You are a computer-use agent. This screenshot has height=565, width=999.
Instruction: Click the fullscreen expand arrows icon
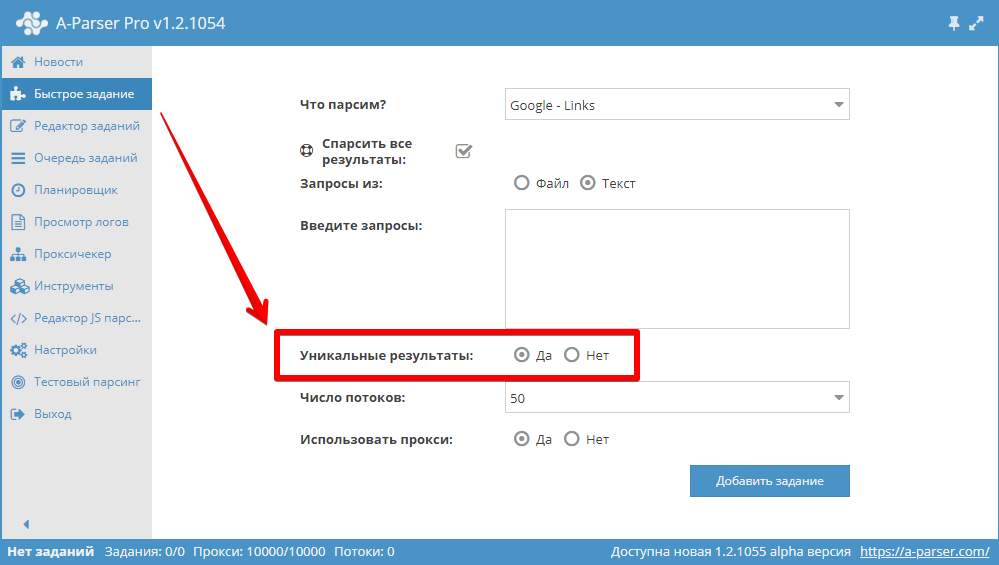[x=976, y=24]
